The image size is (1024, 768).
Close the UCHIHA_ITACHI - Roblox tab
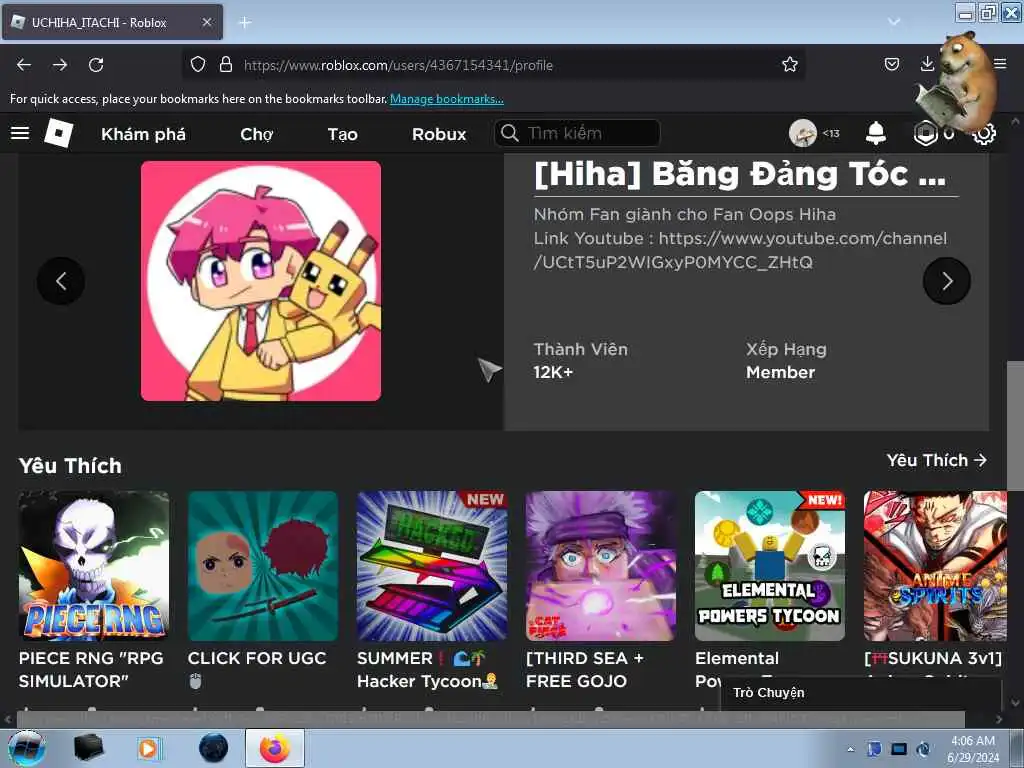pos(207,22)
